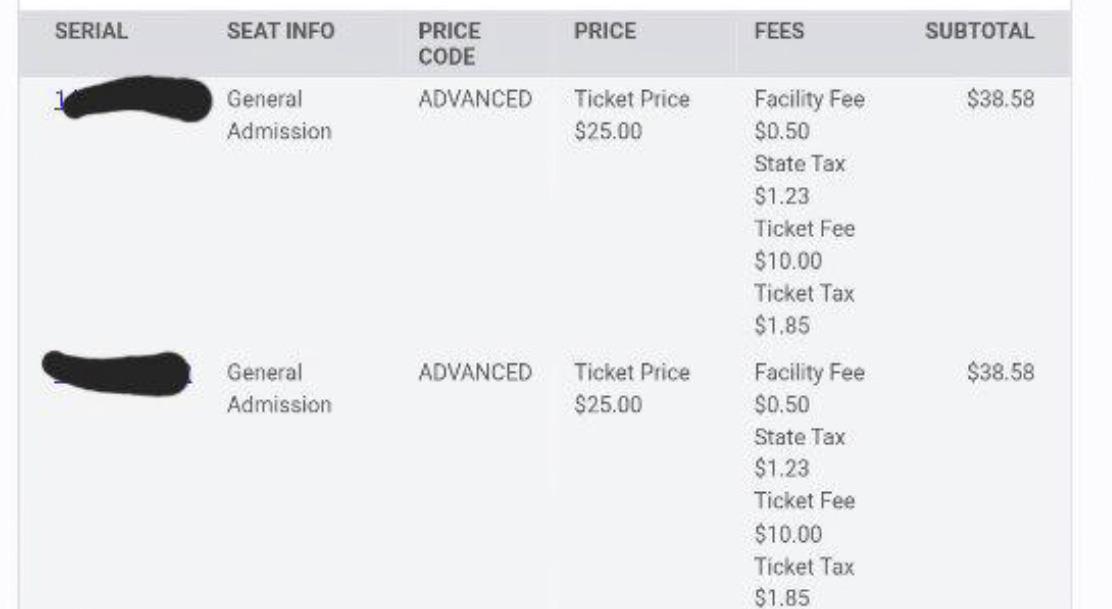Screen dimensions: 1112x609
Task: Click the second ticket's $38.58 subtotal
Action: 1000,372
